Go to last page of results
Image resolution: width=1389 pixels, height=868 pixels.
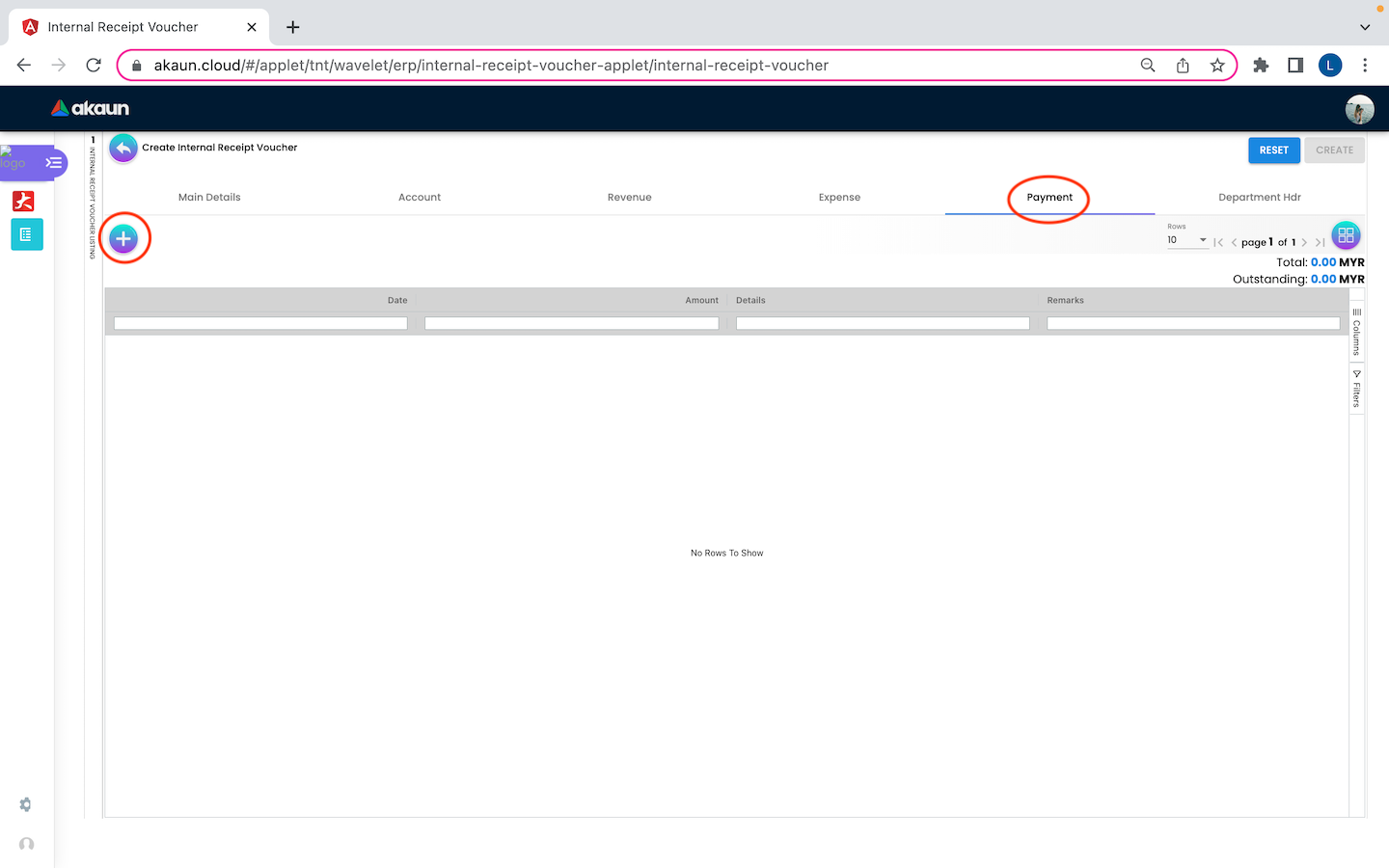tap(1320, 242)
